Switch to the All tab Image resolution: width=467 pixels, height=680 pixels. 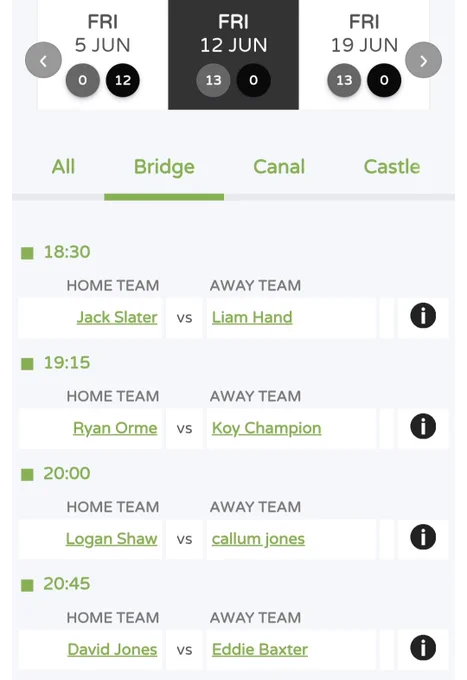63,167
